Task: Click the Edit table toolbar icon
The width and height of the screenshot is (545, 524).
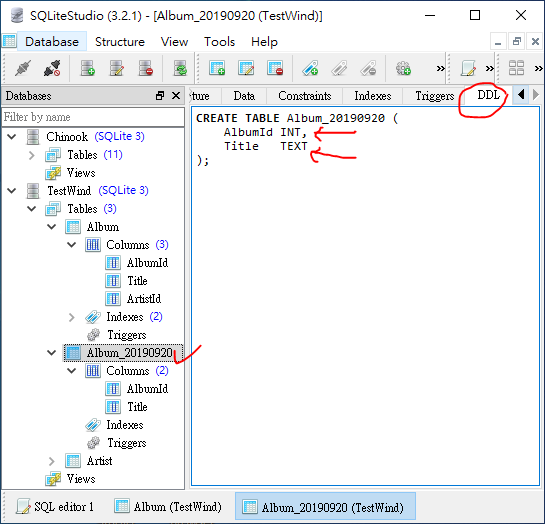Action: click(x=246, y=68)
